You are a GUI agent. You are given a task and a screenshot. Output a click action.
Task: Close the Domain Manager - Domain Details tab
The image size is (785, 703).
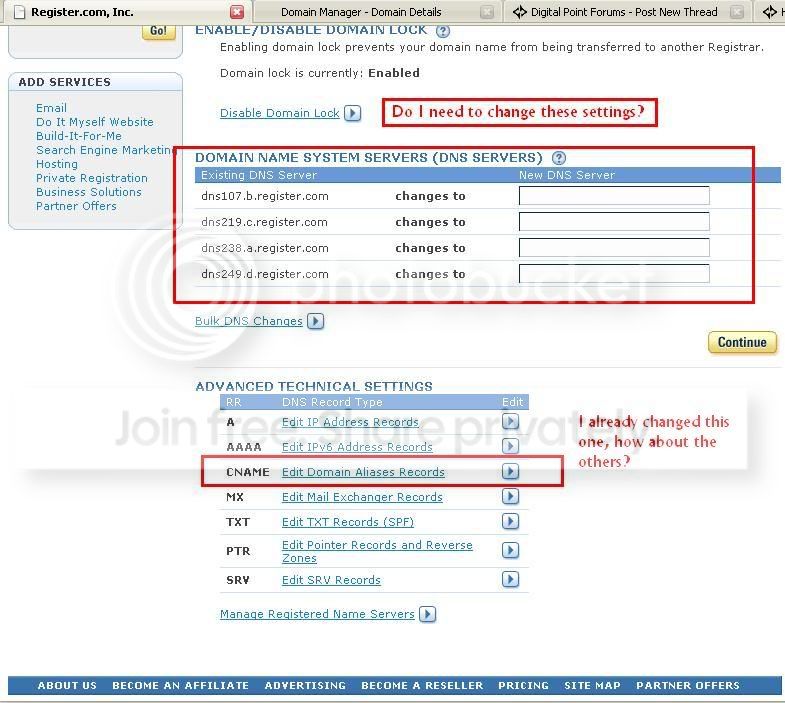[487, 12]
